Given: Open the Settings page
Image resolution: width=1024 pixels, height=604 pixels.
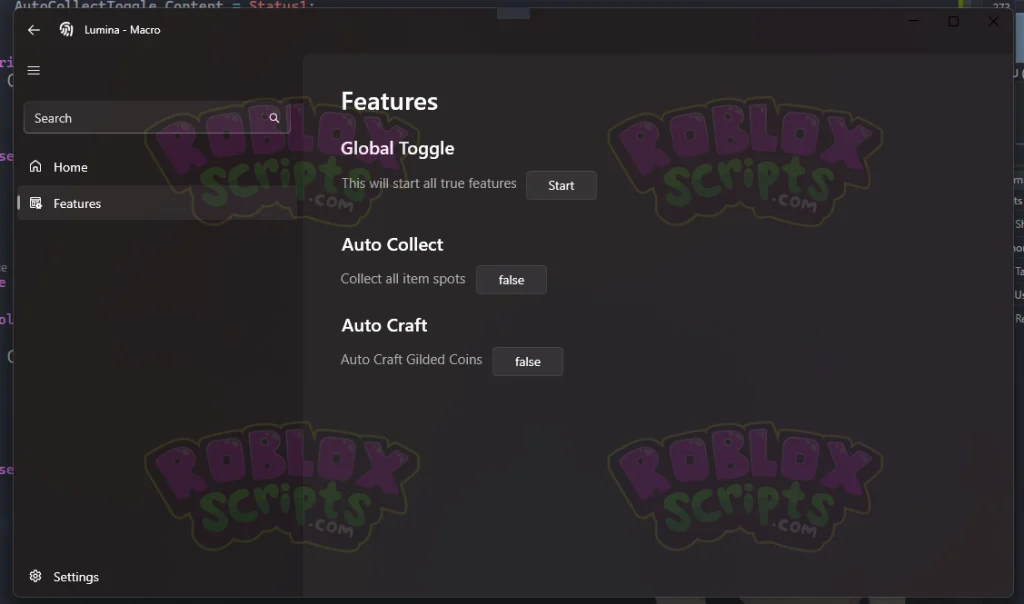Looking at the screenshot, I should pyautogui.click(x=157, y=577).
